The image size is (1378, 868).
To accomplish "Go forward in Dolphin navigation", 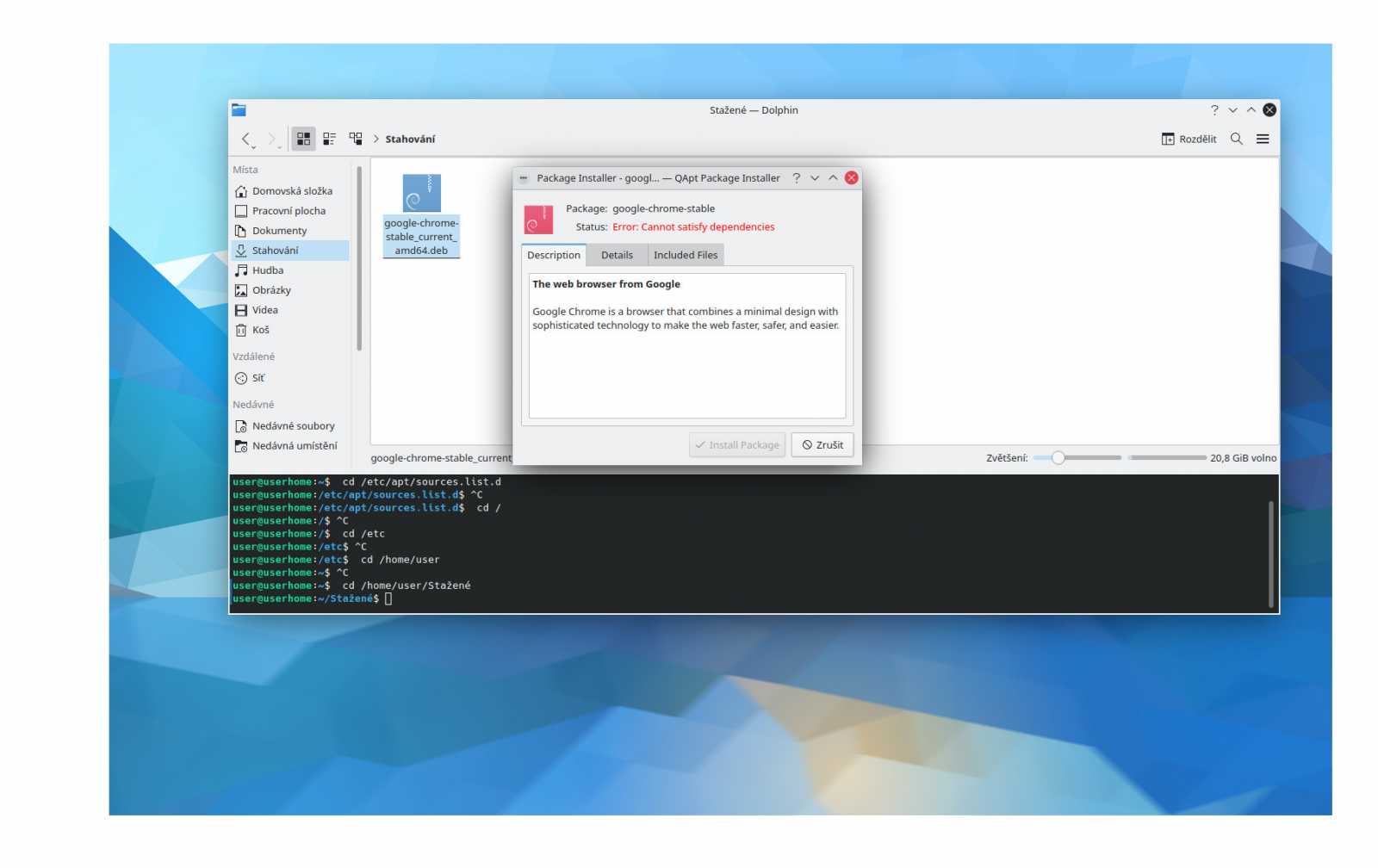I will (x=272, y=139).
